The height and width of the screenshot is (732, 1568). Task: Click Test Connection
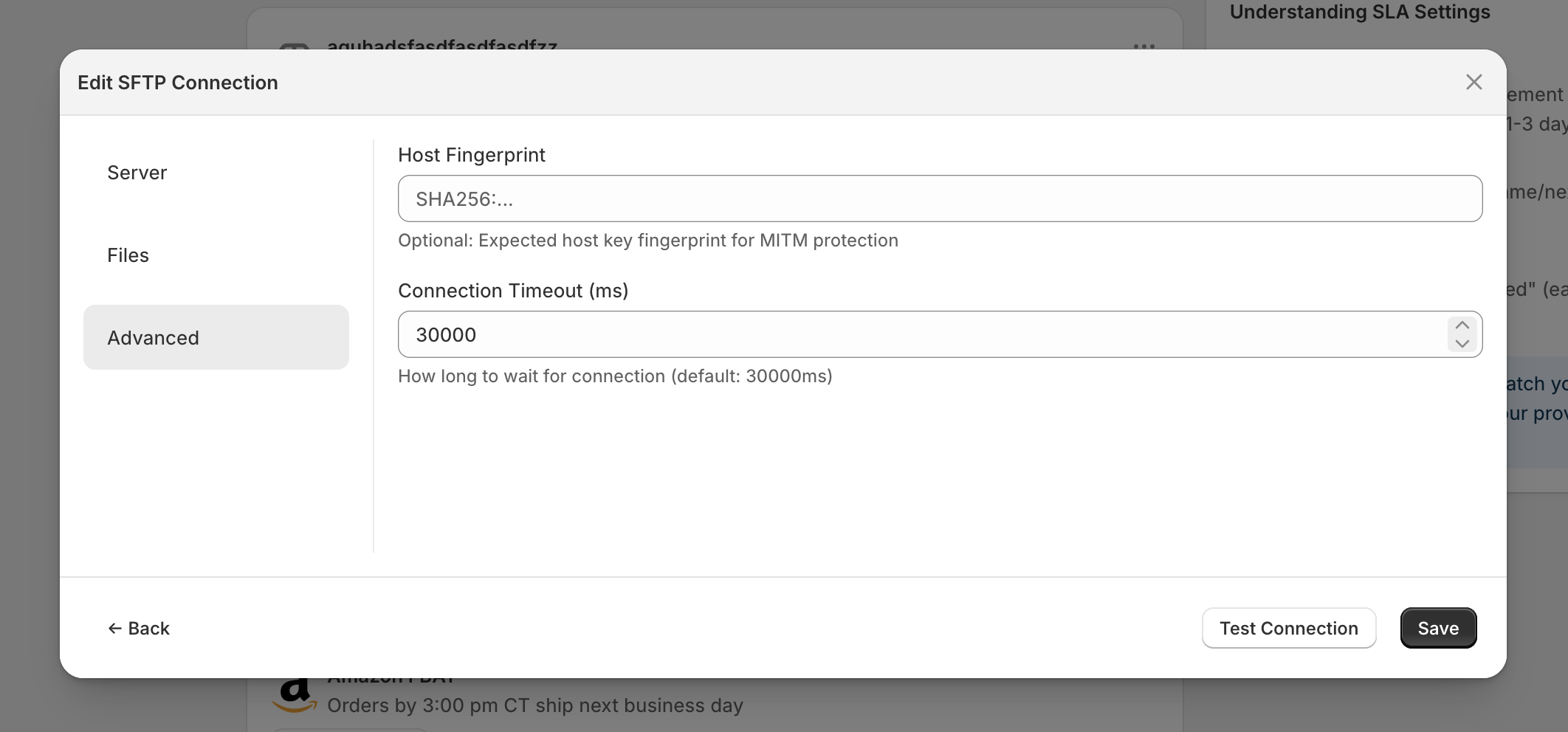[x=1288, y=628]
